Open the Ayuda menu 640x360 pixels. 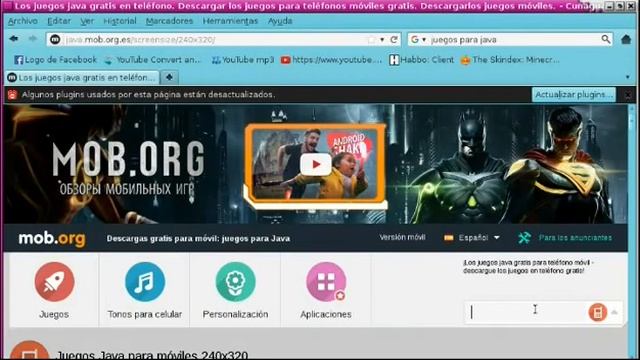pyautogui.click(x=280, y=21)
